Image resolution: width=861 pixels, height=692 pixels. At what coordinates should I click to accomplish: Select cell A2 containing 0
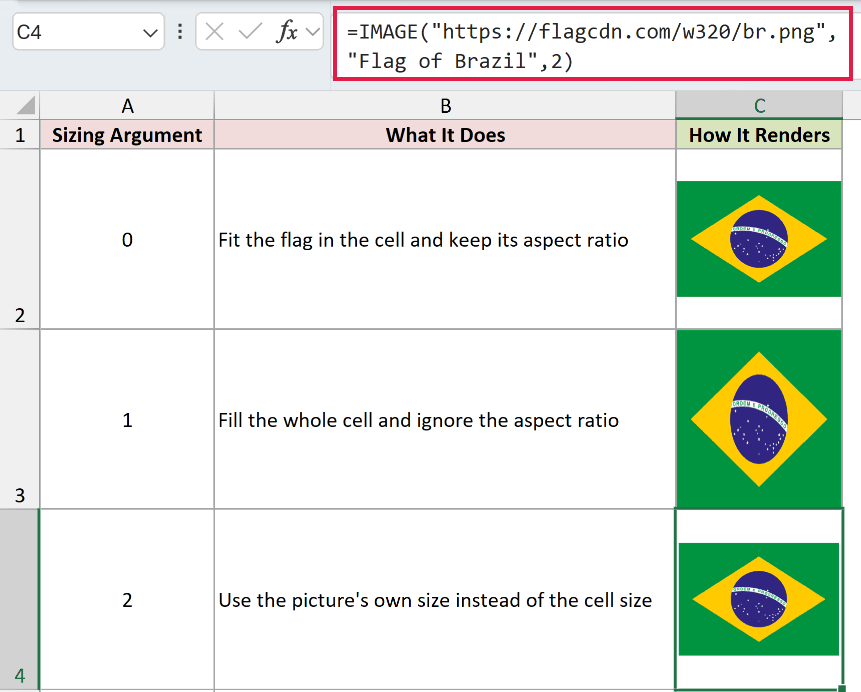(127, 239)
